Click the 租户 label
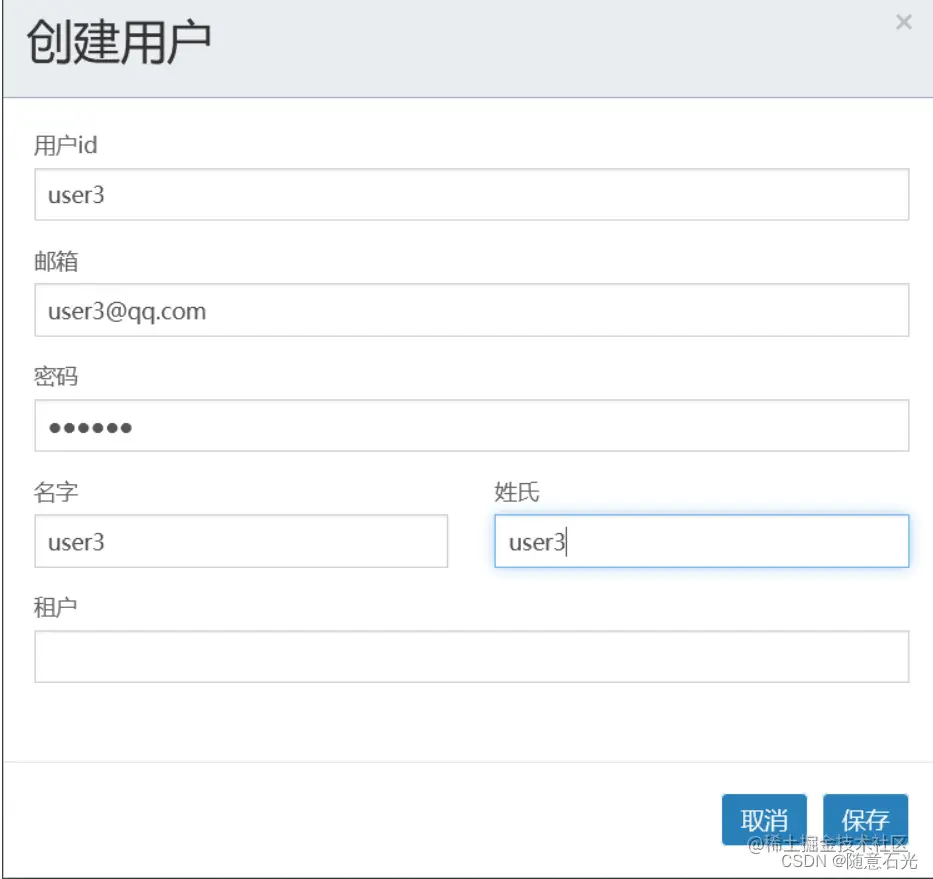 (56, 608)
